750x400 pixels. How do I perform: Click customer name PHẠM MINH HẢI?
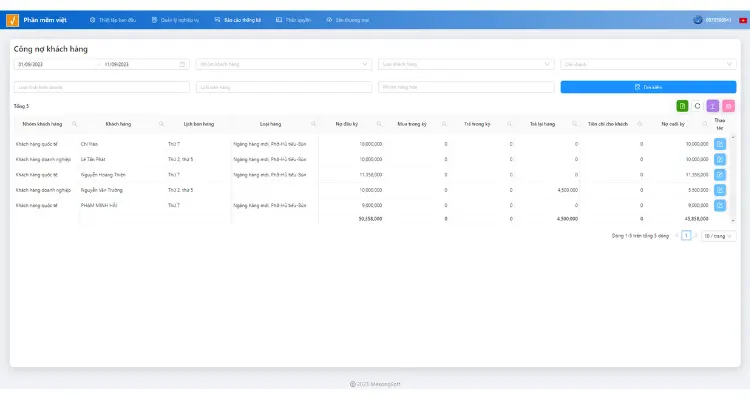coord(99,205)
